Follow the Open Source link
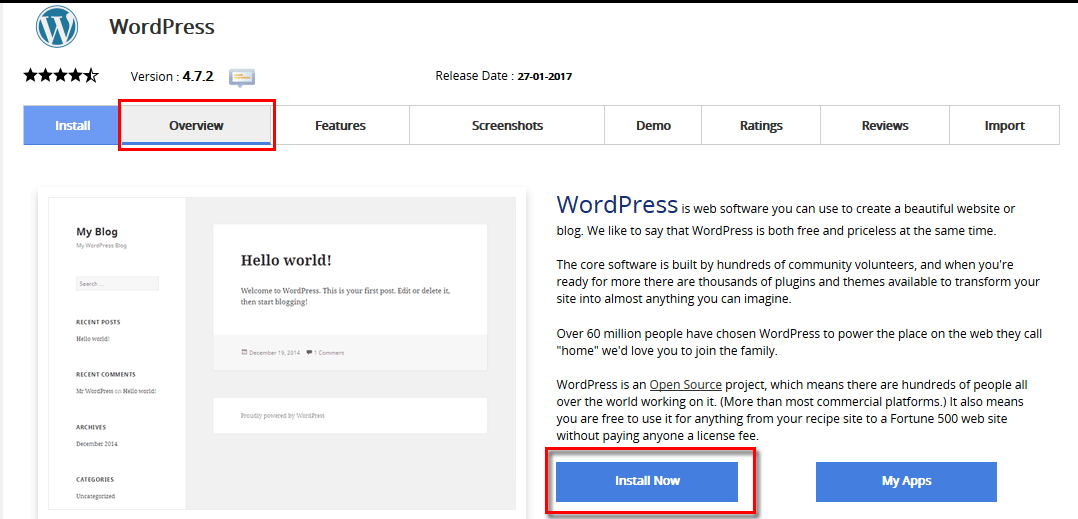Viewport: 1078px width, 519px height. tap(685, 384)
